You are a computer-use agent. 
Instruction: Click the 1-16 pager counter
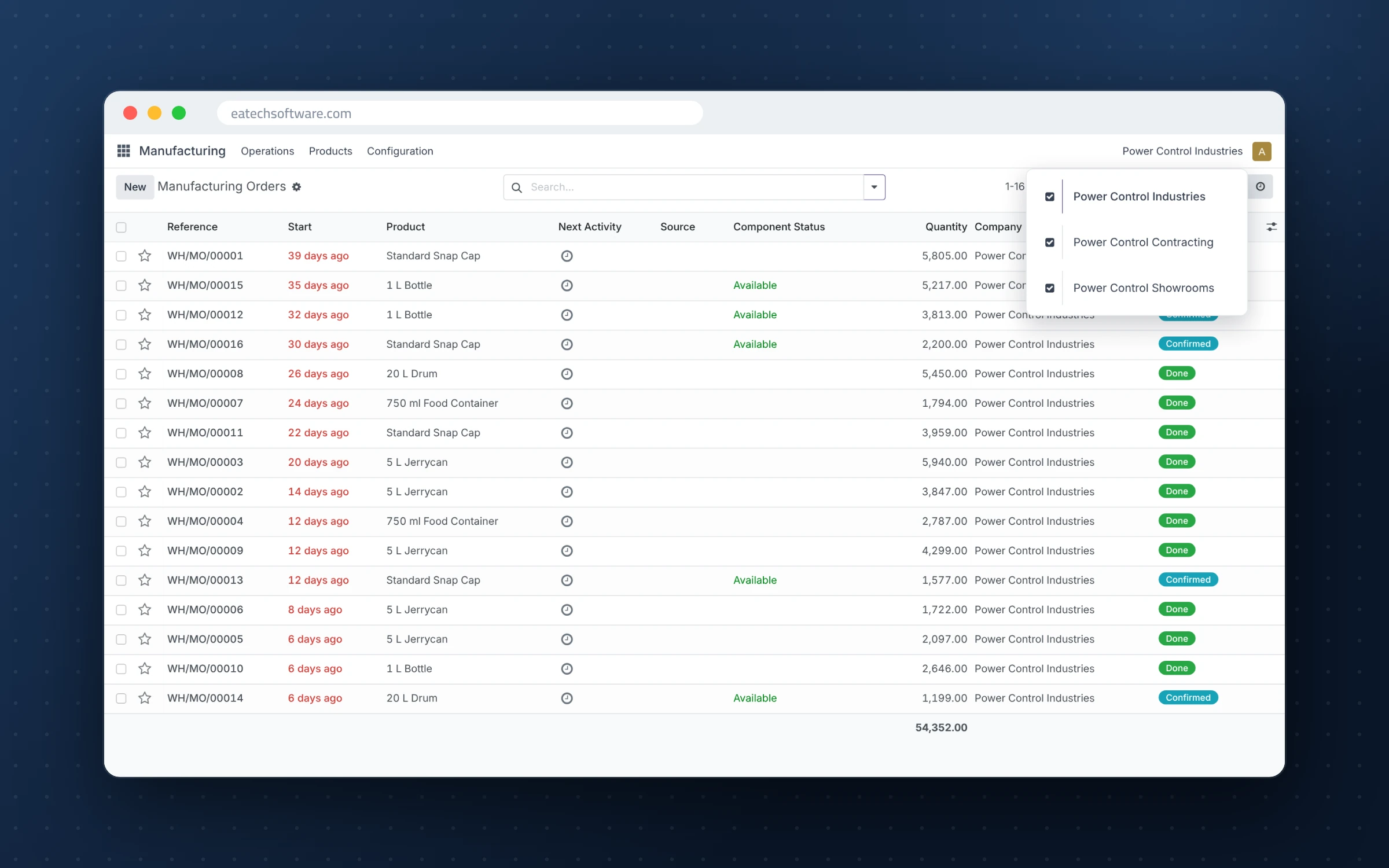[1015, 187]
